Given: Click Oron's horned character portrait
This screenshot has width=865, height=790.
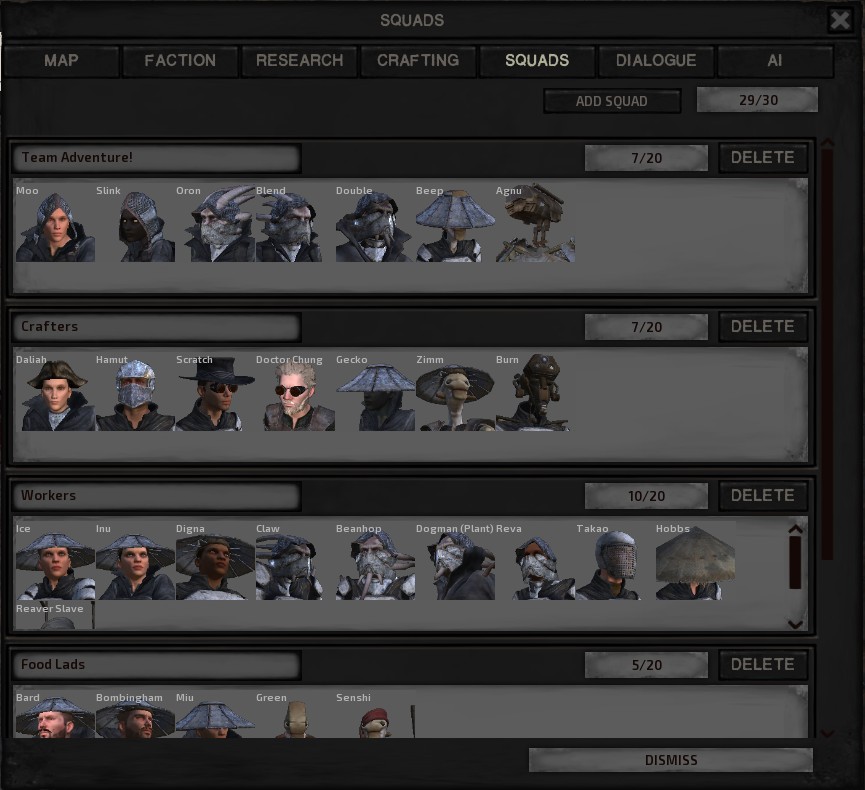Looking at the screenshot, I should coord(215,223).
